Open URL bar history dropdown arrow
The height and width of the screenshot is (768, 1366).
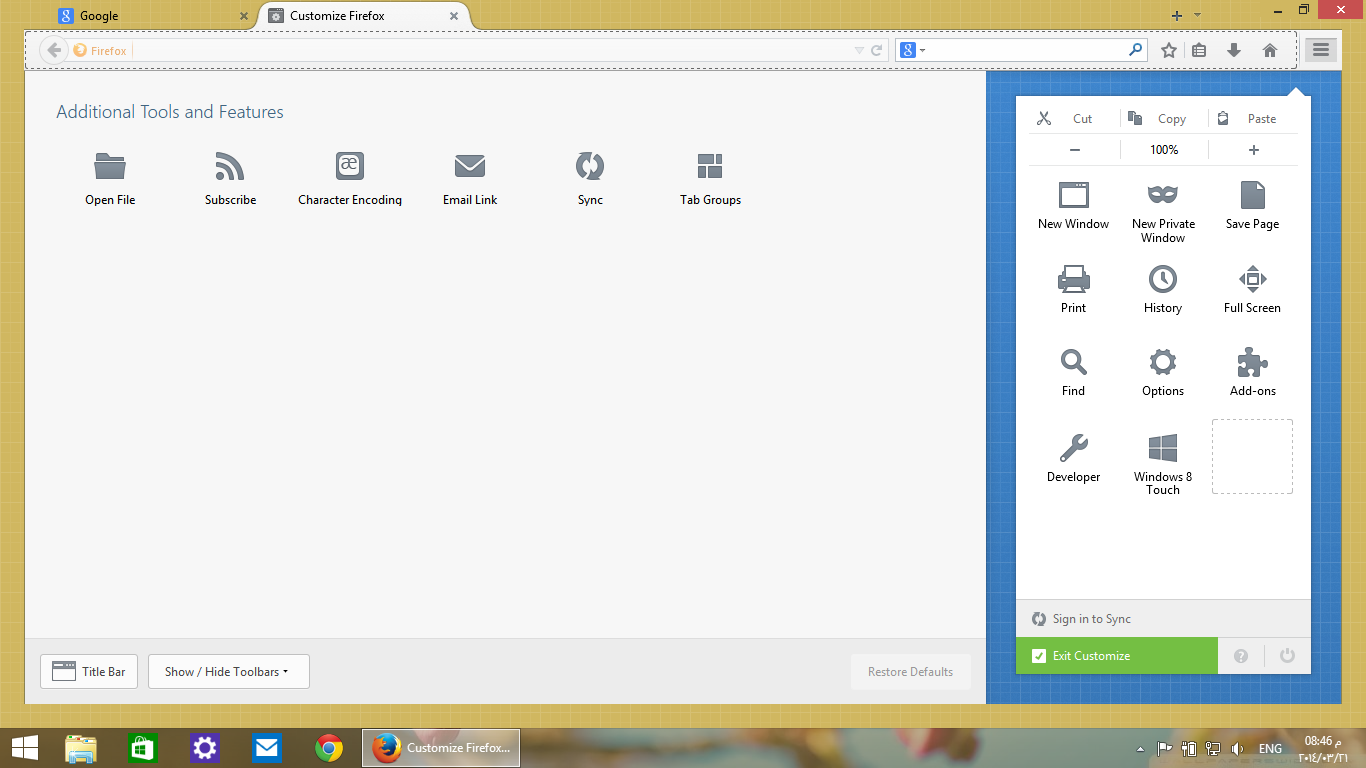859,50
